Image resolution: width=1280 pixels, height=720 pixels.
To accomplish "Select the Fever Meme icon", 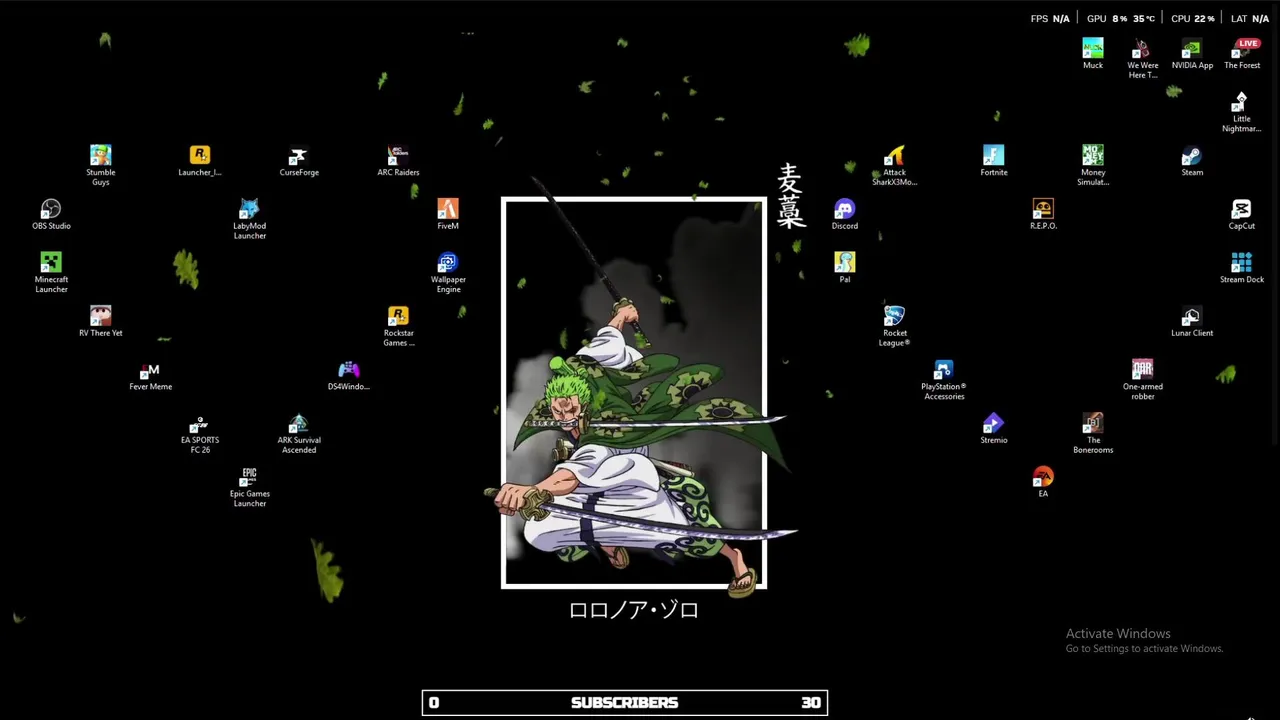I will [x=150, y=375].
